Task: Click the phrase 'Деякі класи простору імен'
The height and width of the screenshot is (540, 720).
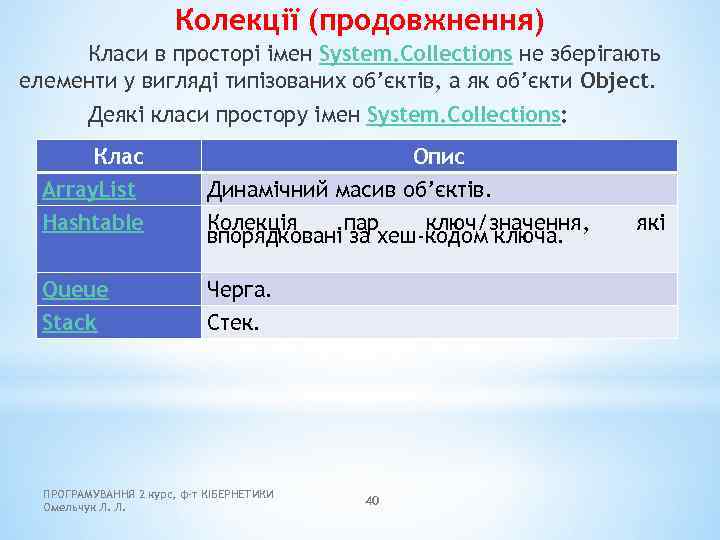Action: pyautogui.click(x=224, y=115)
